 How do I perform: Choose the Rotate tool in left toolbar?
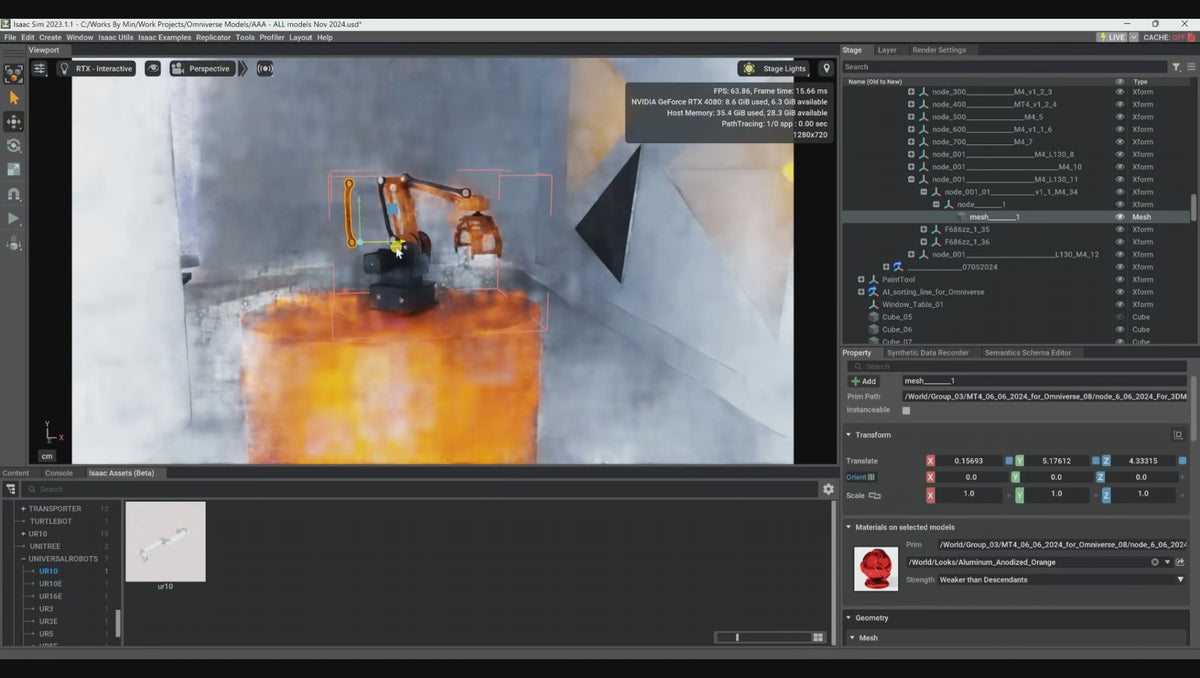(14, 145)
